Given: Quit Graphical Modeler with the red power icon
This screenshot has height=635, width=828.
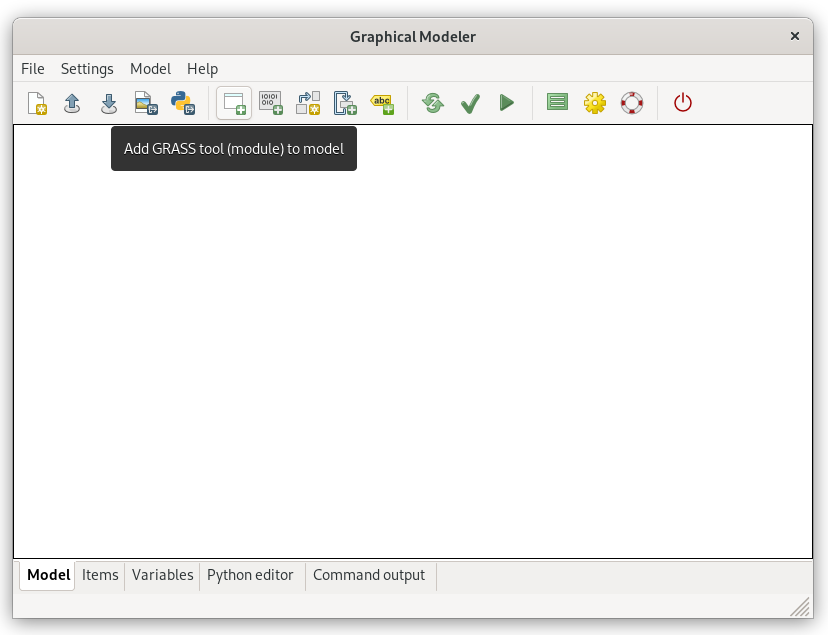Looking at the screenshot, I should (683, 102).
